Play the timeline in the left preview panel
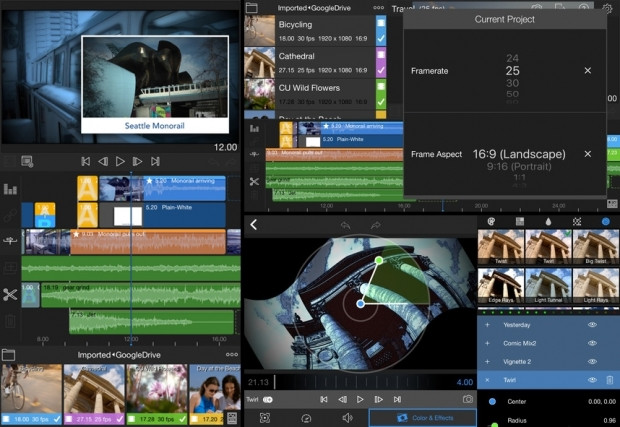Screen dimensions: 620x427 pyautogui.click(x=120, y=161)
